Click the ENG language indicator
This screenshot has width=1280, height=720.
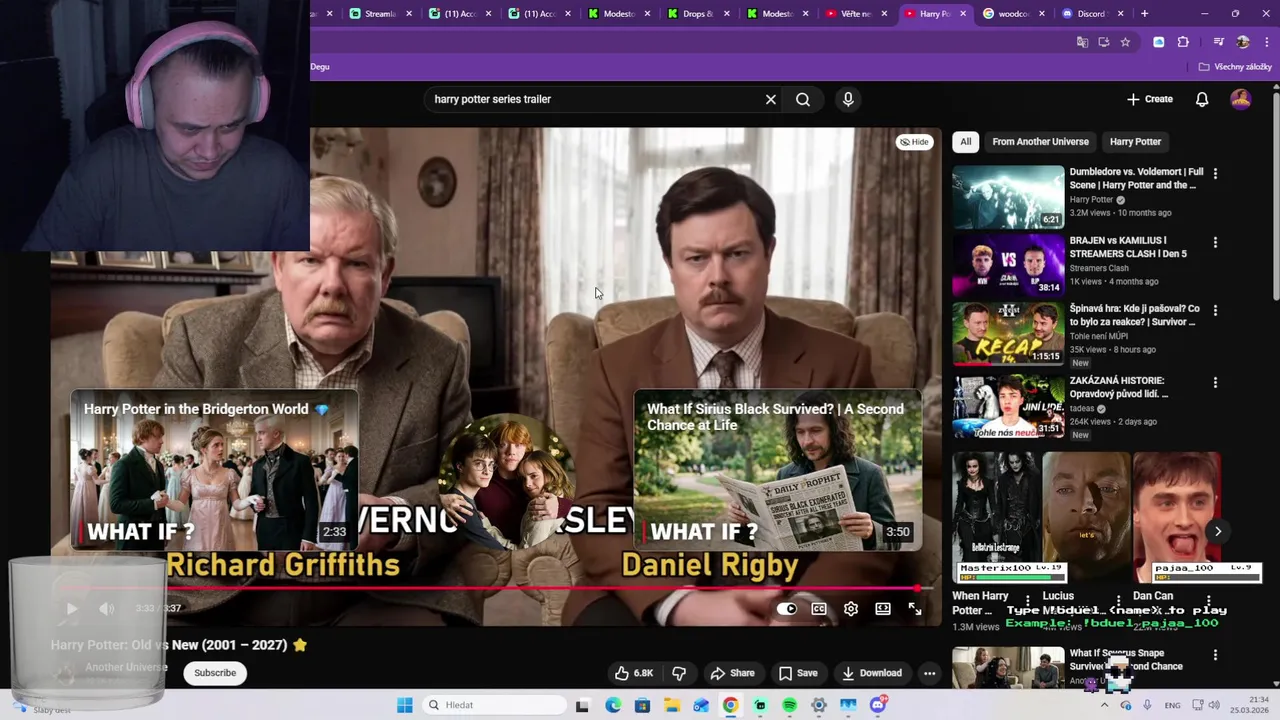point(1173,705)
